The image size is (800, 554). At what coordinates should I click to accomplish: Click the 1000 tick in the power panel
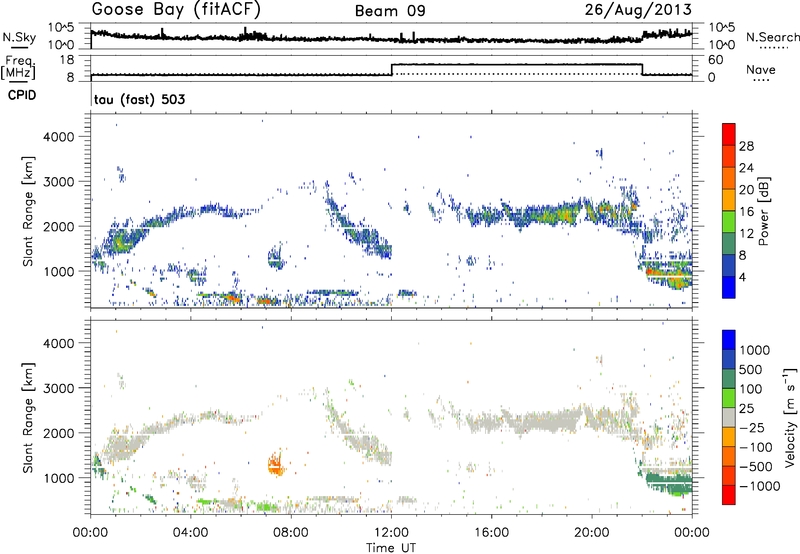(58, 271)
